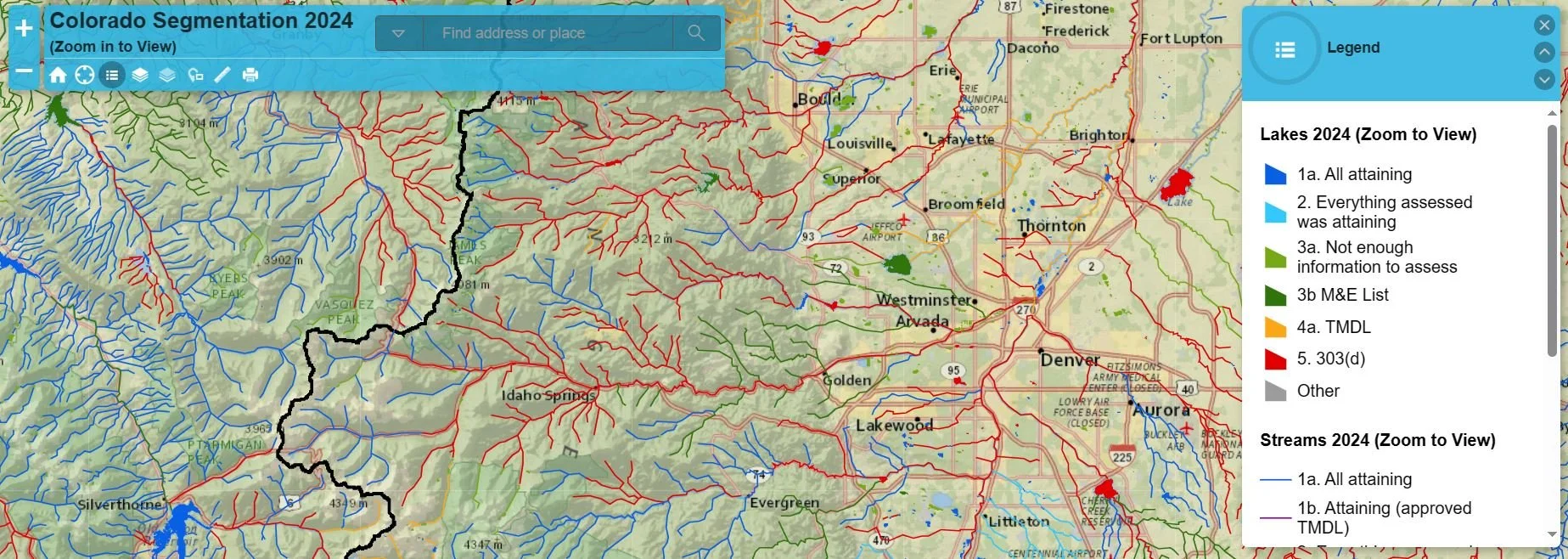This screenshot has width=1568, height=559.
Task: Open the search source dropdown arrow
Action: pos(398,33)
